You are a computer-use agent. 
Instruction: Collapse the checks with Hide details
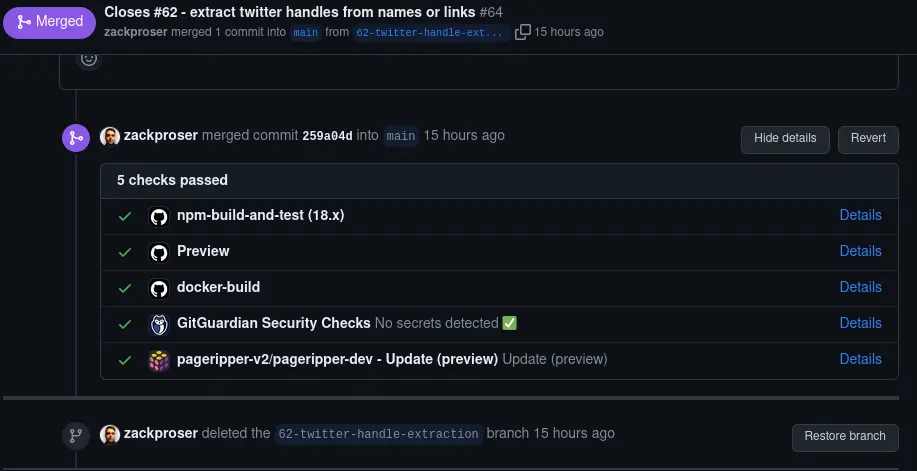point(785,138)
